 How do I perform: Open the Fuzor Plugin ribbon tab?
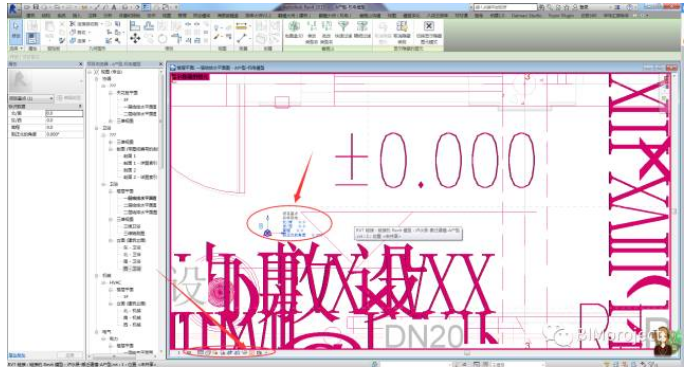(x=561, y=15)
